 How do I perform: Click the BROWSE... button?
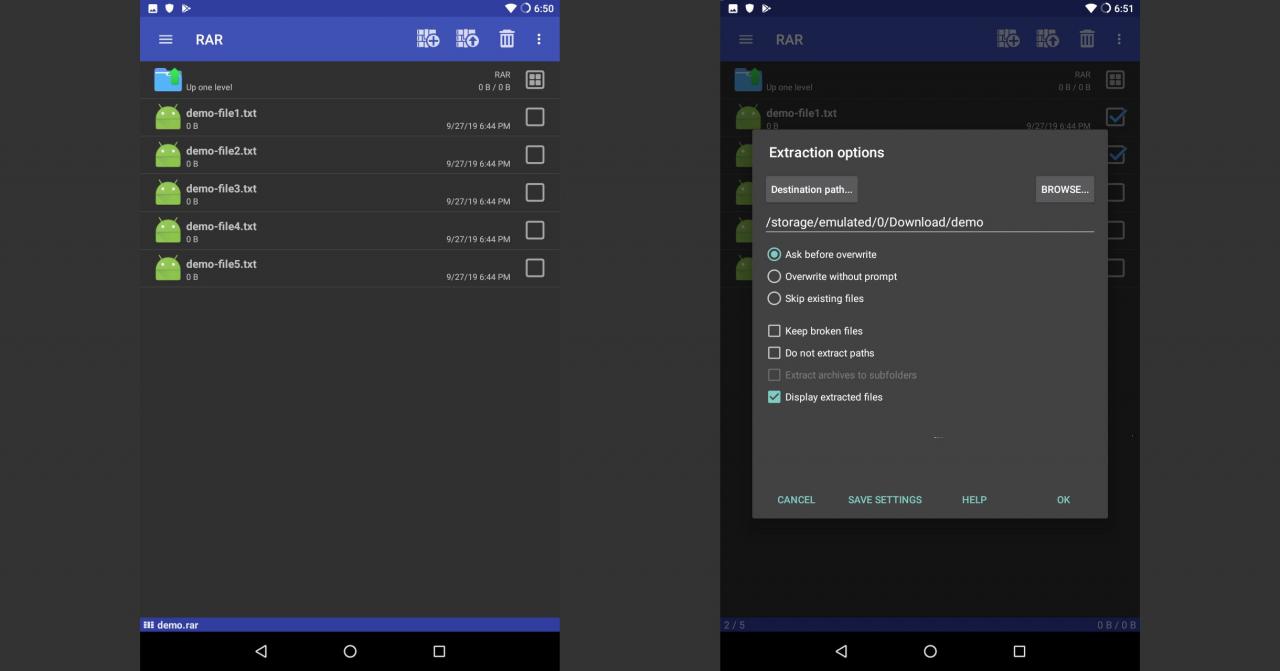(x=1065, y=189)
